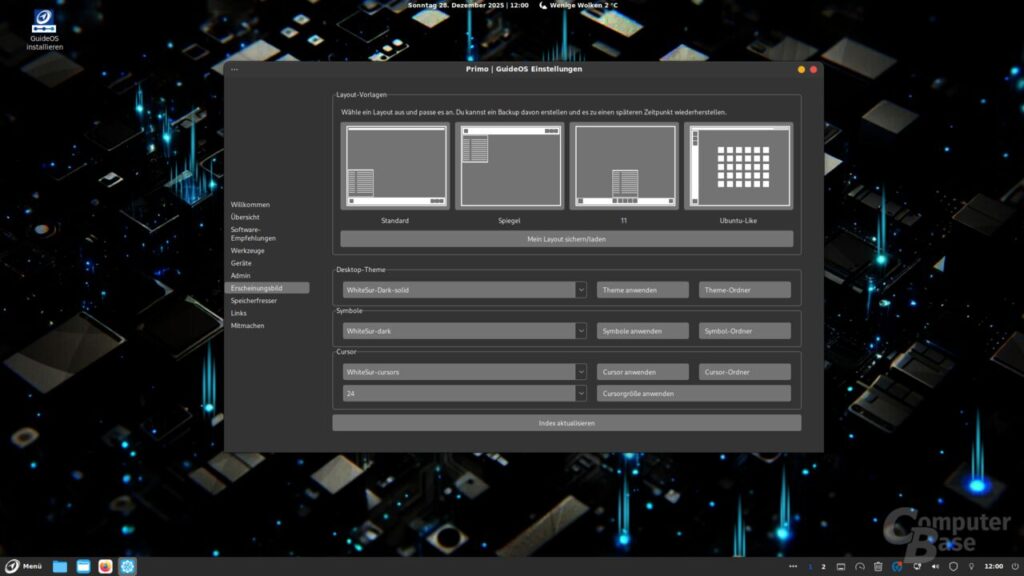Click the GuideOS settings gear in the taskbar
Viewport: 1024px width, 576px height.
point(128,566)
